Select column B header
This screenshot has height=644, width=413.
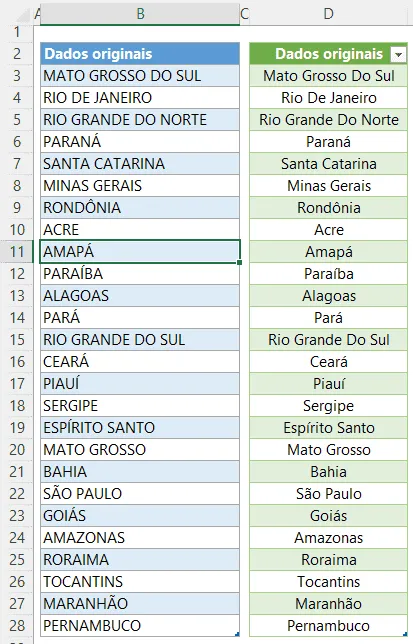tap(140, 14)
